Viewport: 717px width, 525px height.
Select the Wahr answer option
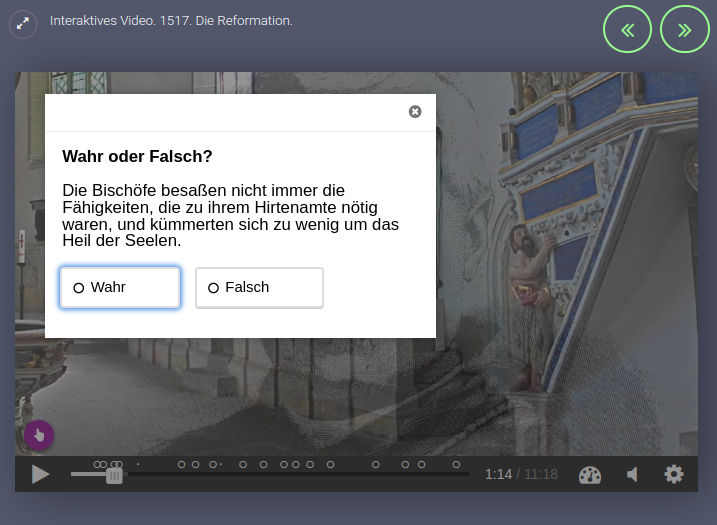point(120,288)
